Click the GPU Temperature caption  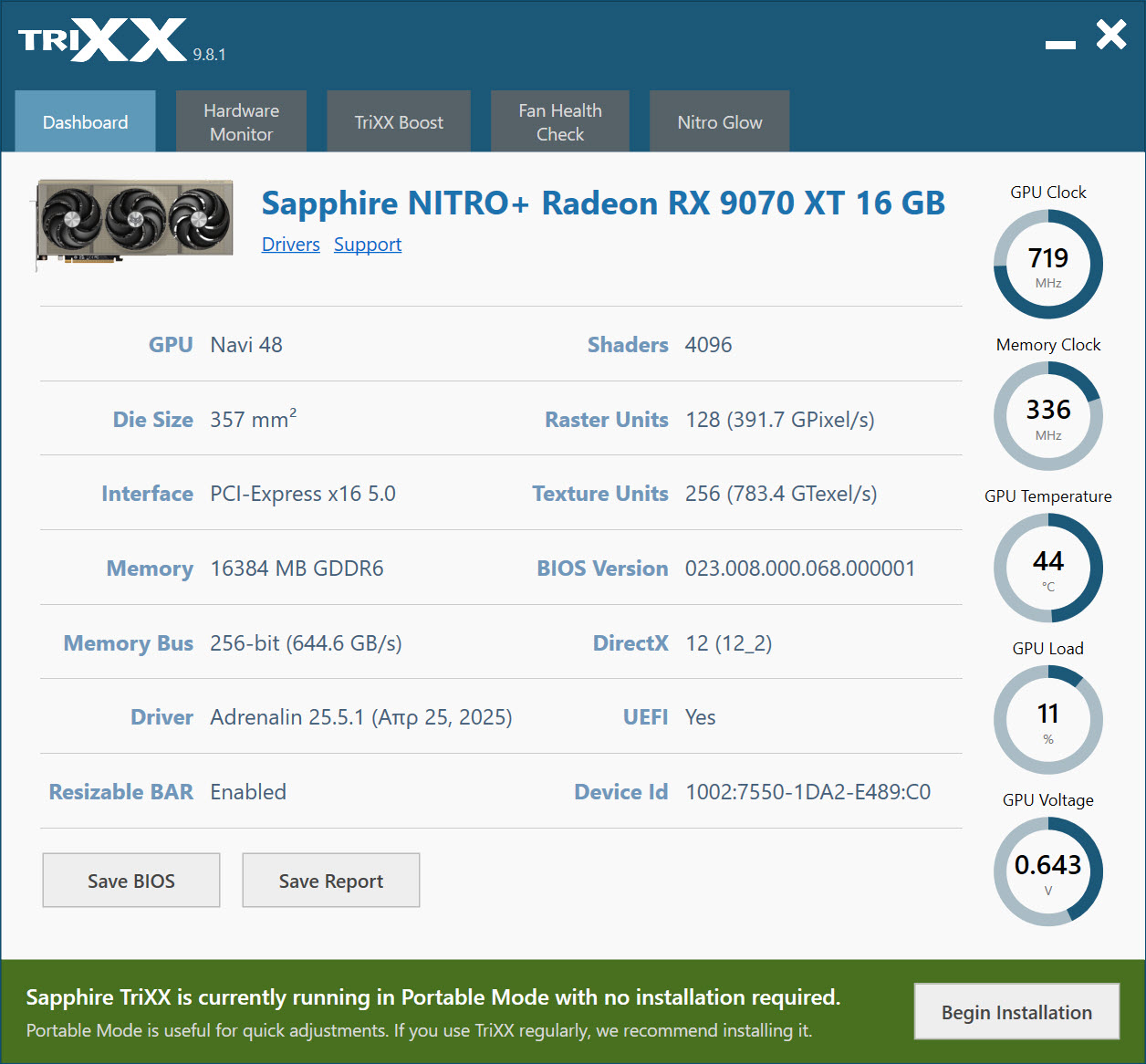click(x=1048, y=496)
